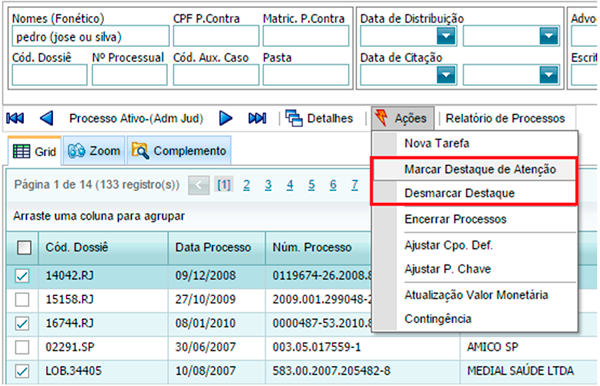Go to page 2 link
The height and width of the screenshot is (386, 600).
246,185
